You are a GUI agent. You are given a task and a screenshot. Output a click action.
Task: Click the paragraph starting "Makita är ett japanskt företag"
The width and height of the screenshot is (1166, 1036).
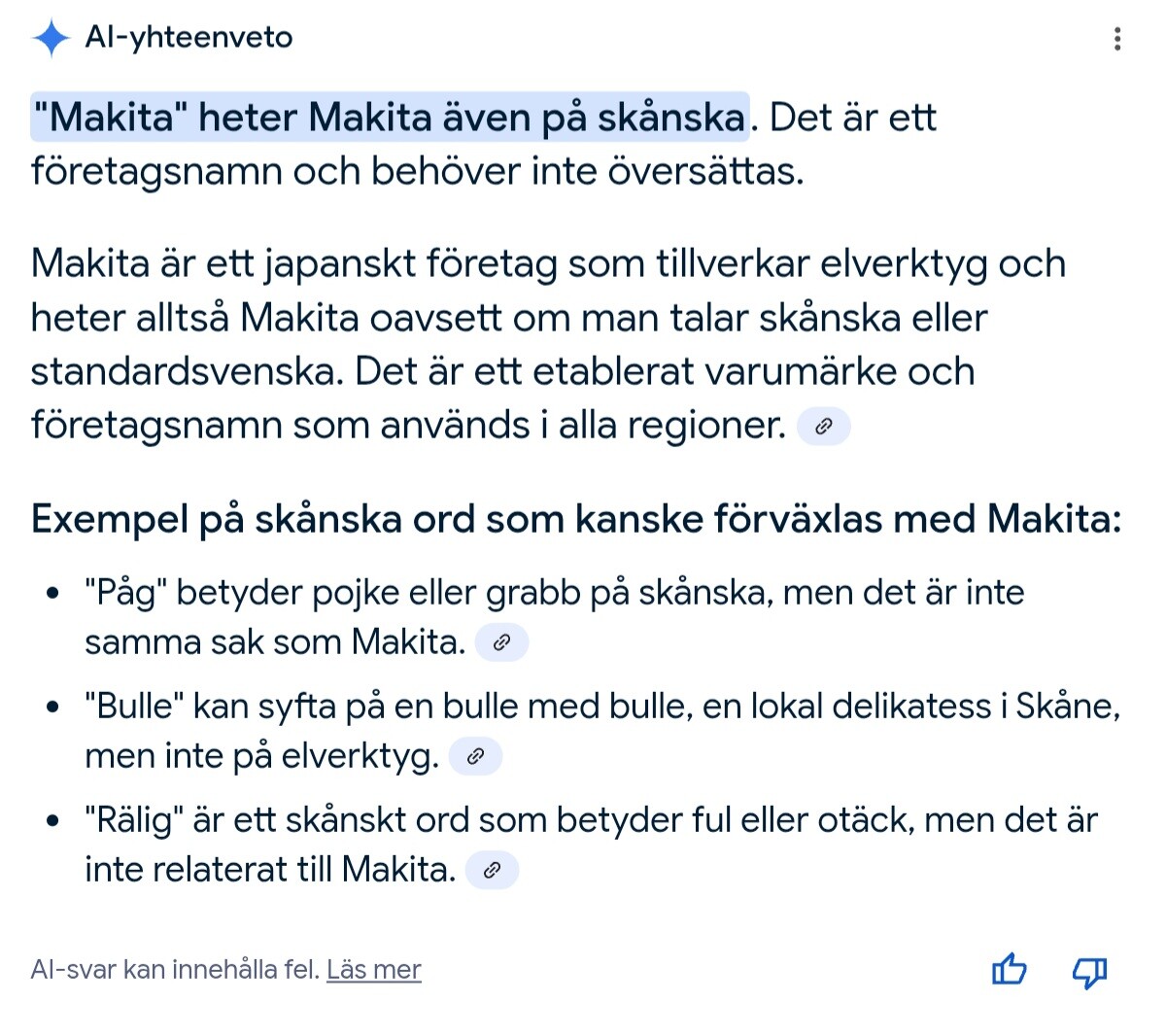pyautogui.click(x=547, y=344)
